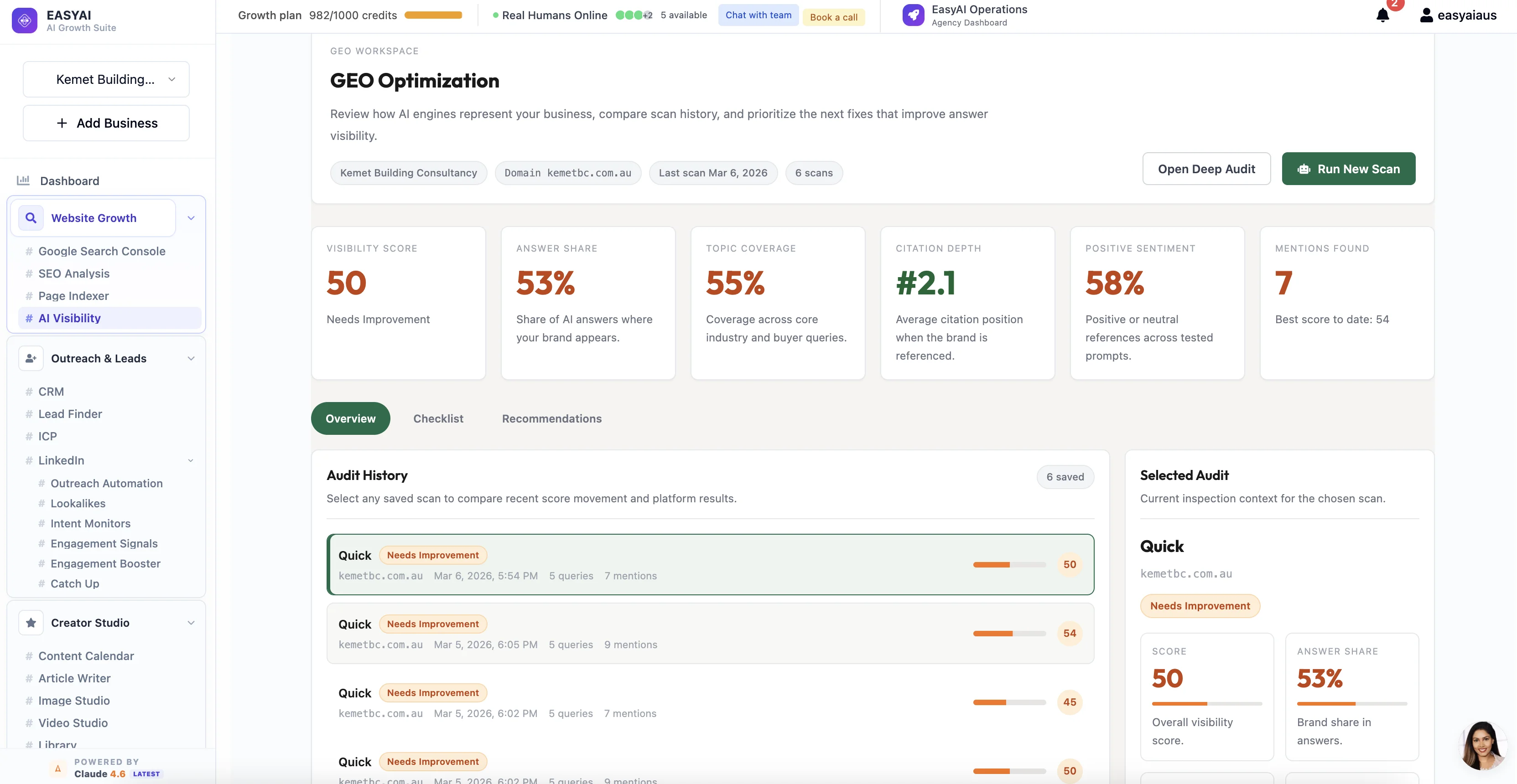Click the Kemet Building Consultancy chip
This screenshot has height=784, width=1517.
(x=409, y=173)
